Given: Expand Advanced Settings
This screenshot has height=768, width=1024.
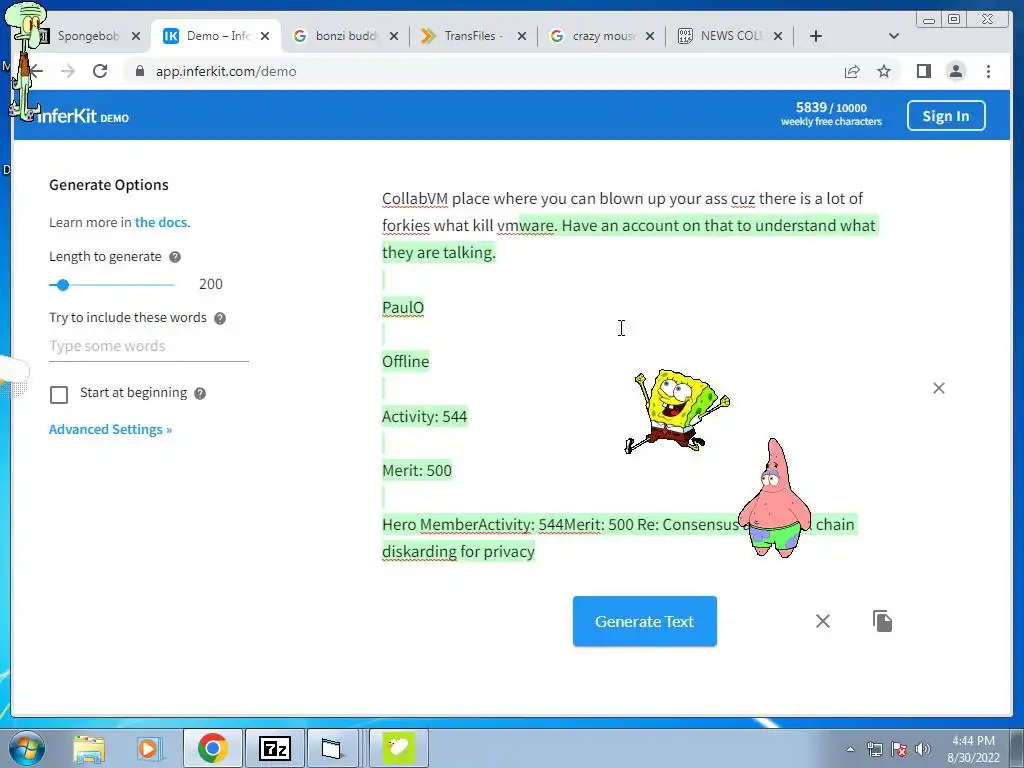Looking at the screenshot, I should pyautogui.click(x=110, y=429).
